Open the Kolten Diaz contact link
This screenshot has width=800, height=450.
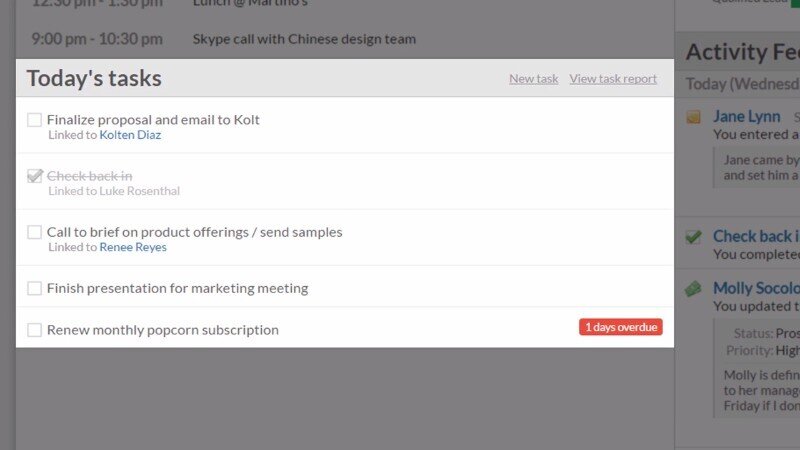(130, 135)
